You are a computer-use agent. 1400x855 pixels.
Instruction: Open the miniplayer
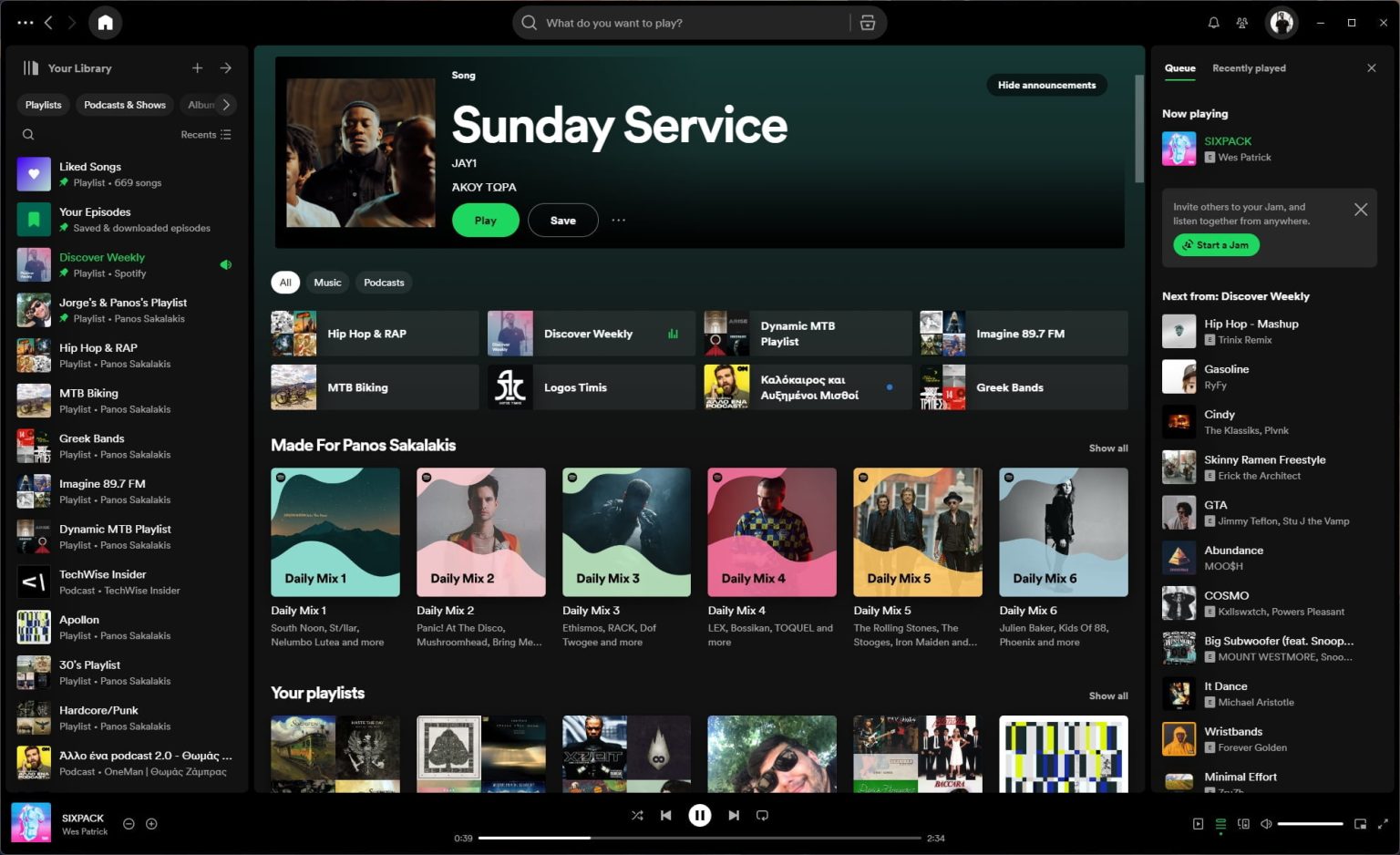pyautogui.click(x=1360, y=823)
